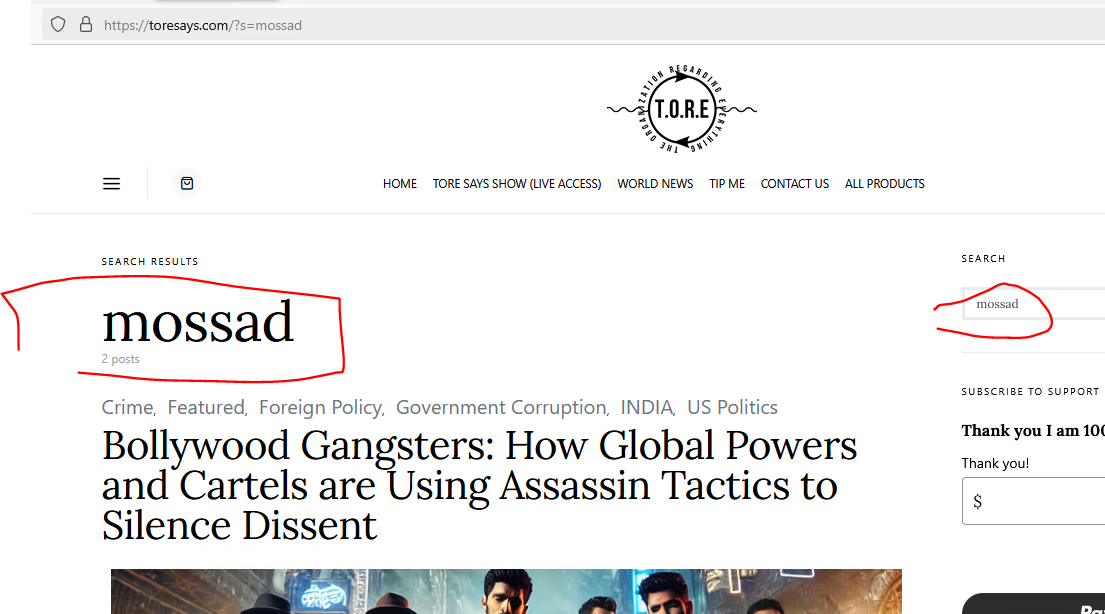This screenshot has width=1105, height=614.
Task: Click the Government Corruption category link
Action: 501,407
